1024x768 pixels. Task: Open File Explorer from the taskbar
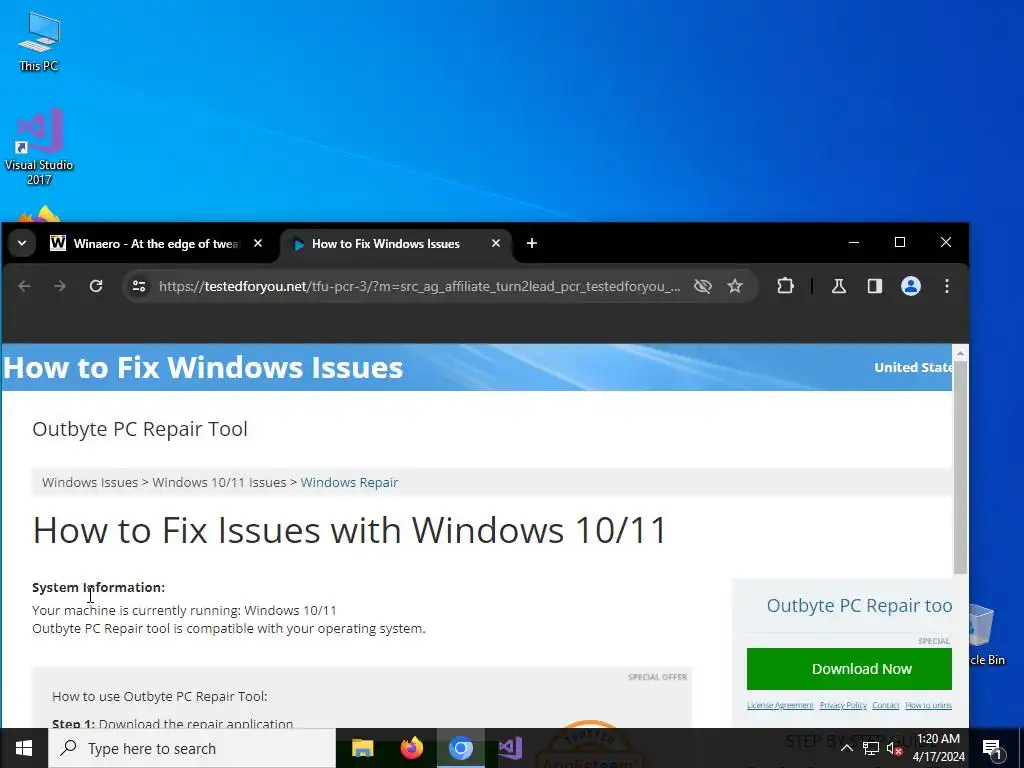tap(362, 748)
